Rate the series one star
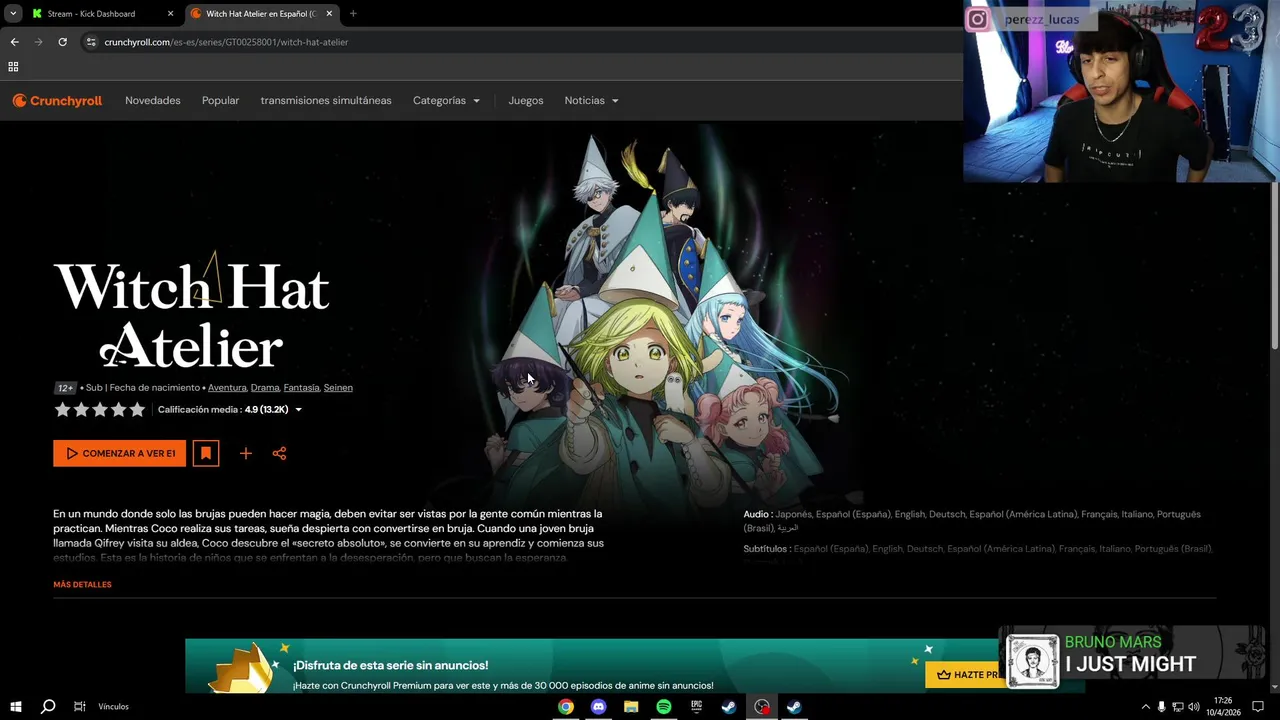Image resolution: width=1280 pixels, height=720 pixels. pyautogui.click(x=62, y=409)
